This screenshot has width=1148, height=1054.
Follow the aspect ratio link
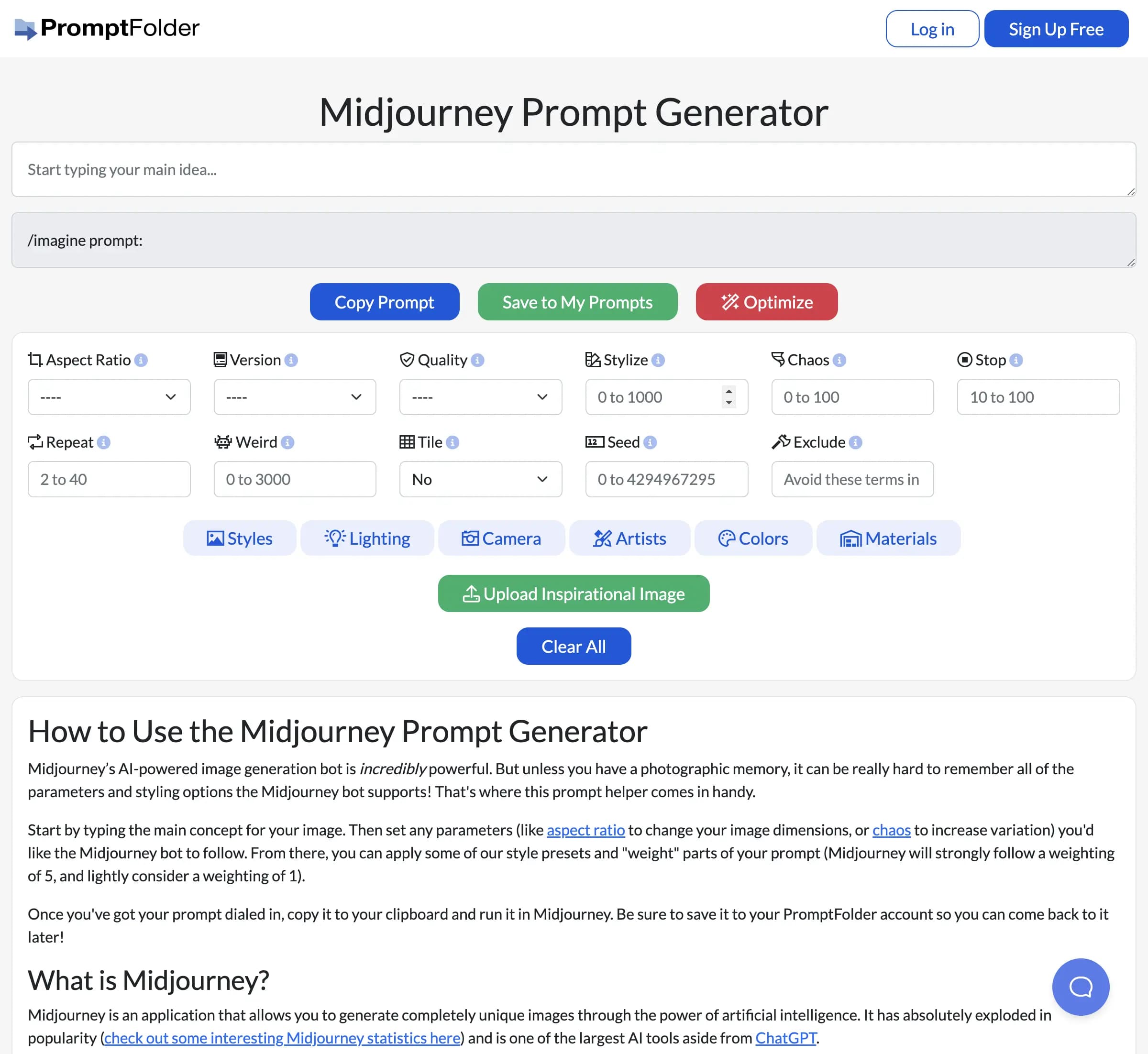585,830
